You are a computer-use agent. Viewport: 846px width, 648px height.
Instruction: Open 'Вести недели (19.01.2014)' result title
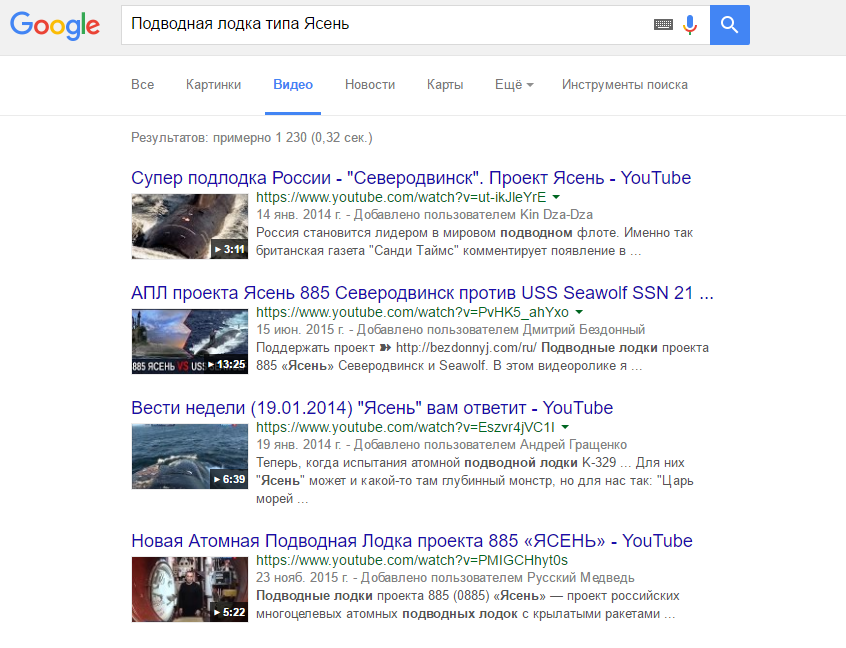click(x=372, y=407)
